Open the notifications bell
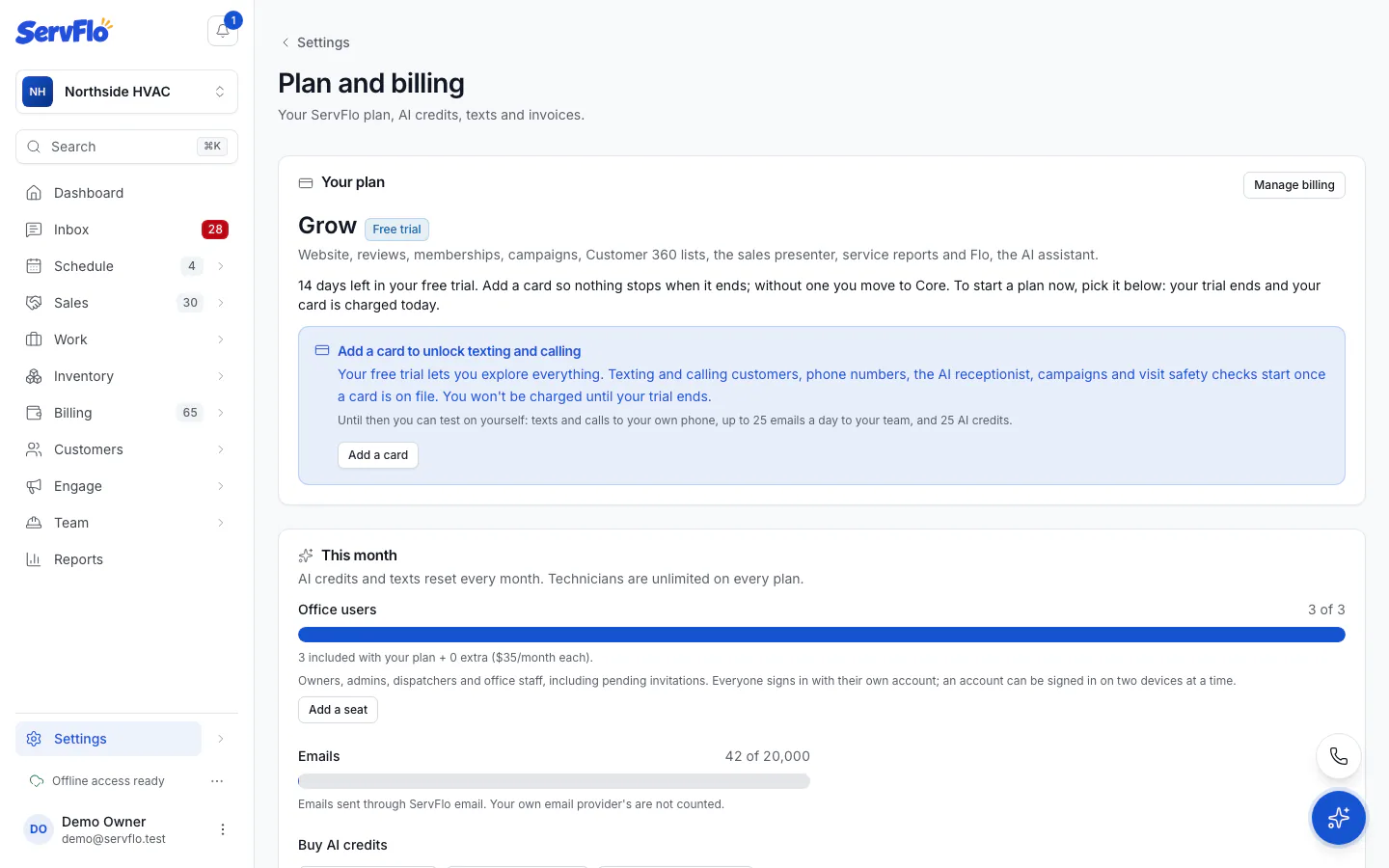This screenshot has height=868, width=1389. pos(223,31)
